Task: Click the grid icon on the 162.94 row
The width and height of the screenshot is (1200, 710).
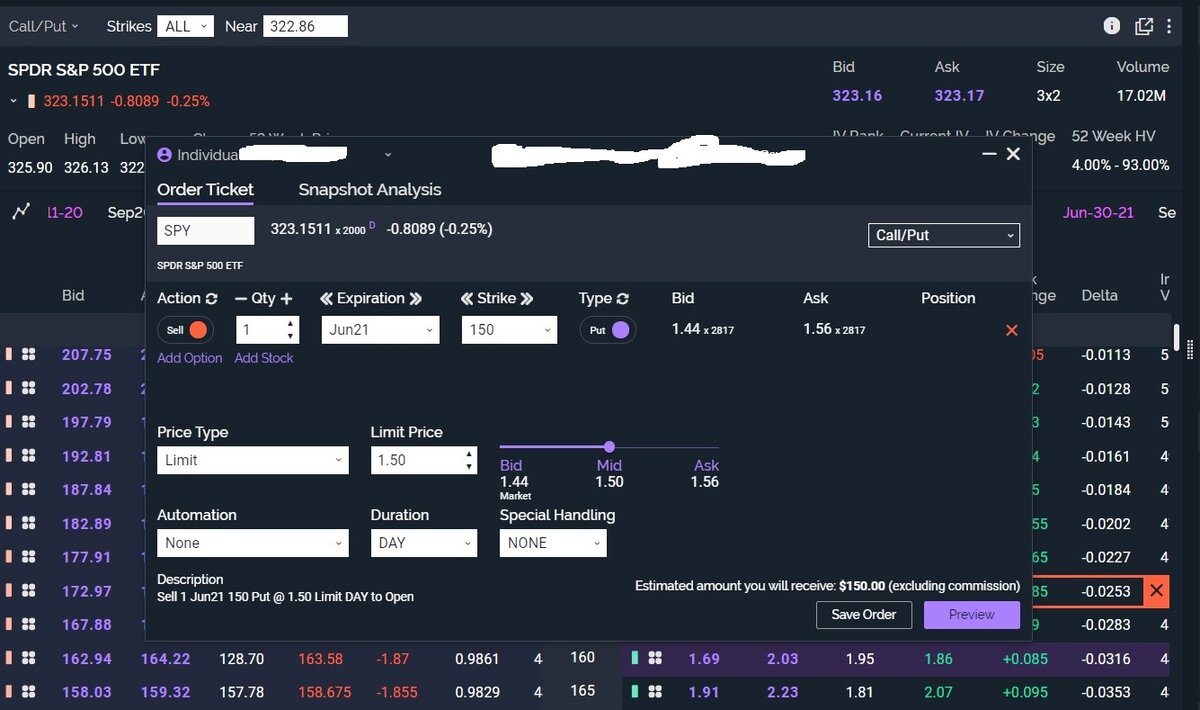Action: click(29, 658)
